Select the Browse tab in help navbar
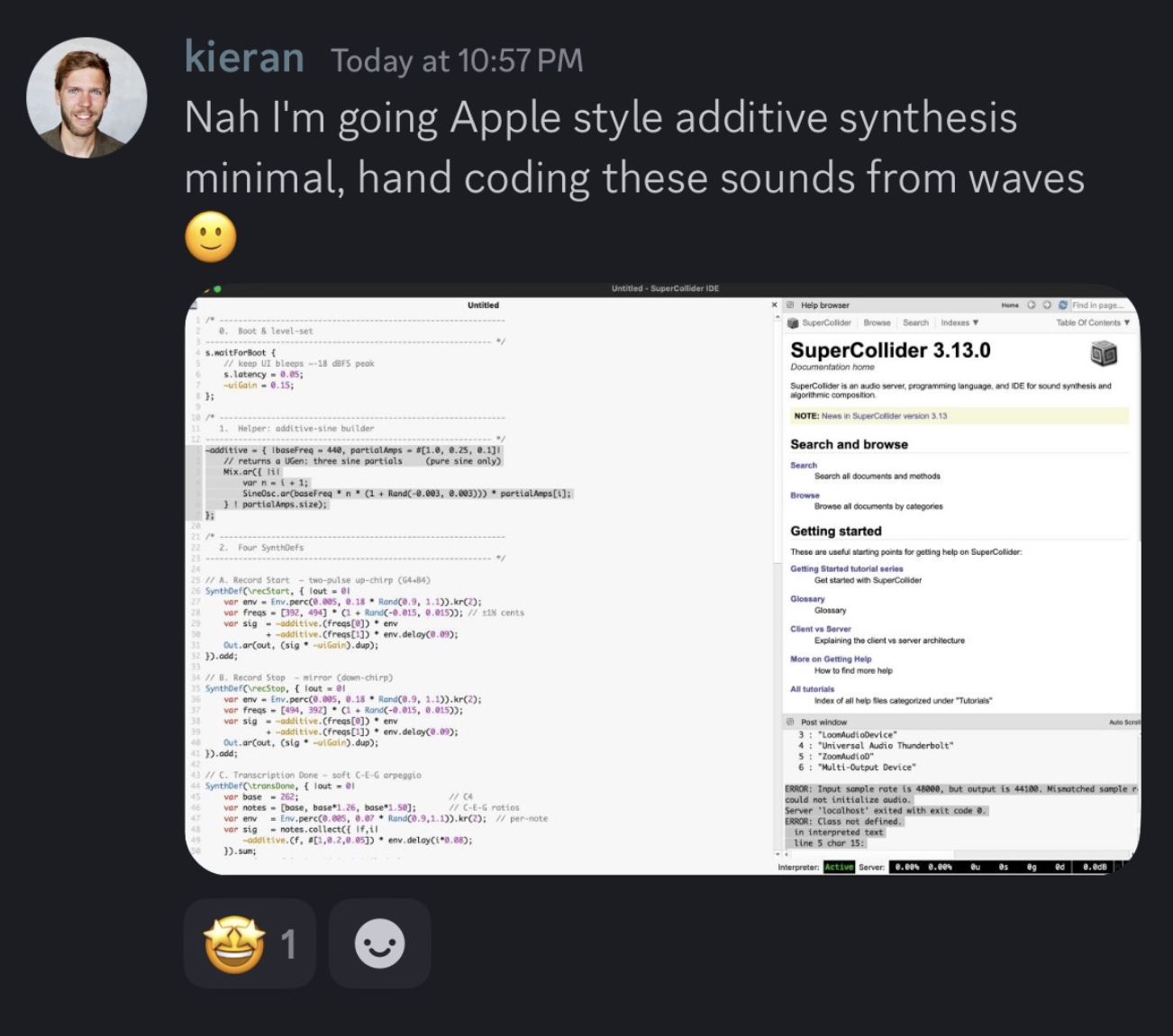Screen dimensions: 1173x1036 pyautogui.click(x=876, y=323)
